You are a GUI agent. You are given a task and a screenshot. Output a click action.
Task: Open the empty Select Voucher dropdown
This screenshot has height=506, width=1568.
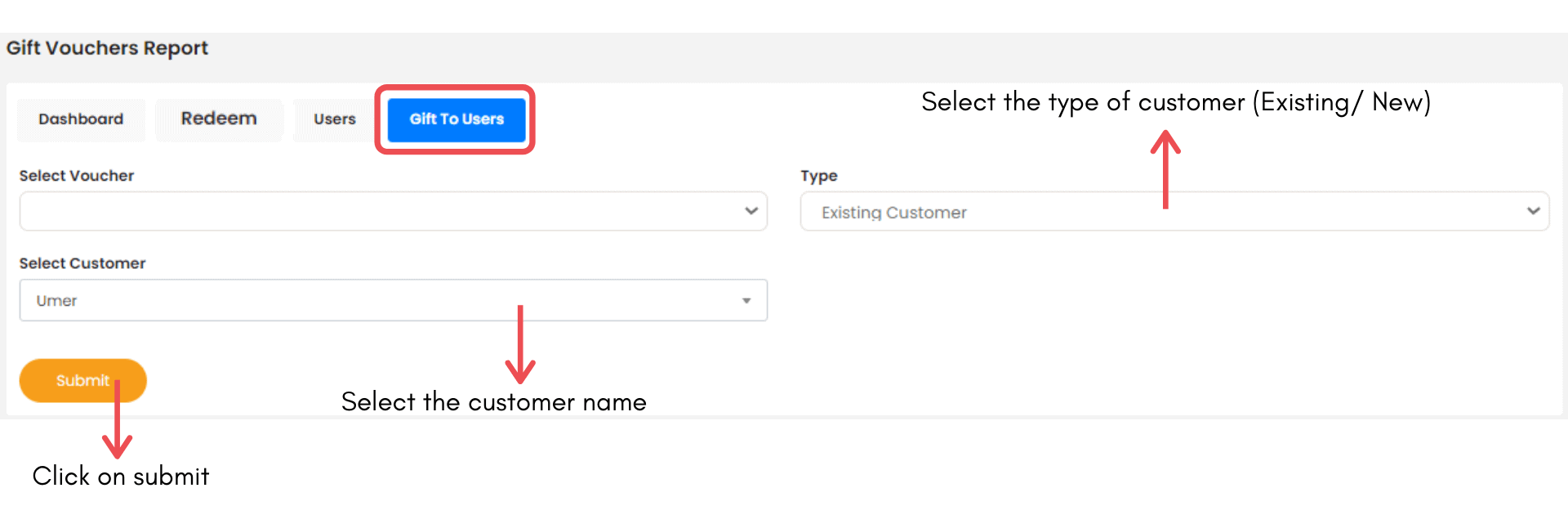(x=376, y=212)
